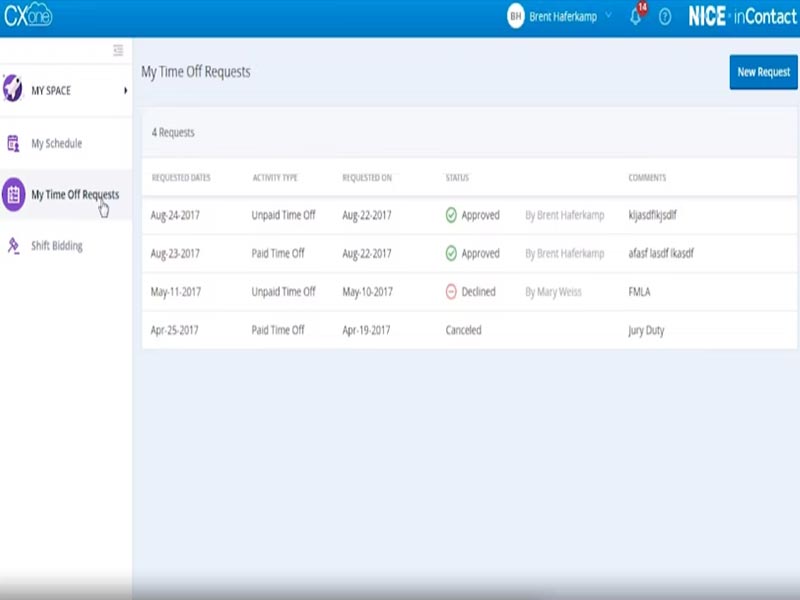Click the My Schedule calendar icon
The height and width of the screenshot is (600, 800).
click(13, 143)
